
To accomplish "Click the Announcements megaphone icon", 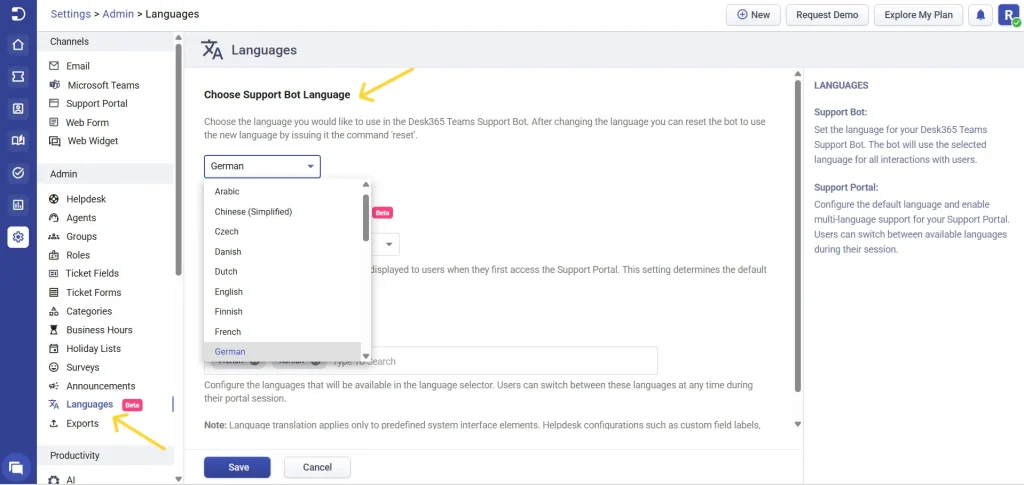I will (x=54, y=386).
